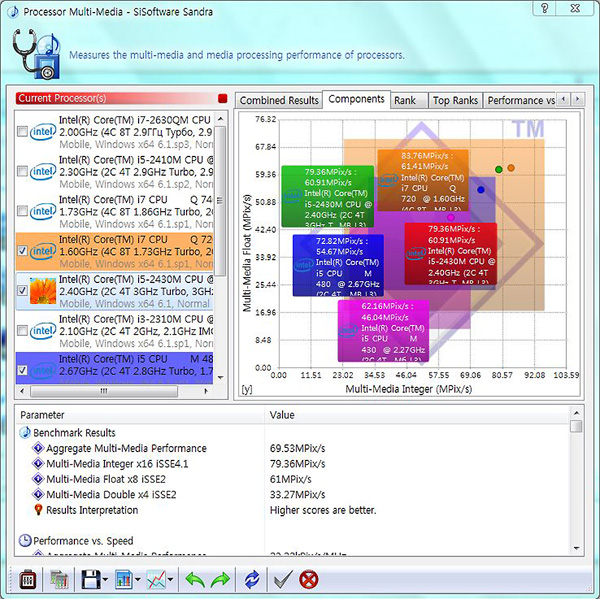600x599 pixels.
Task: Open the Rank tab
Action: [x=409, y=101]
